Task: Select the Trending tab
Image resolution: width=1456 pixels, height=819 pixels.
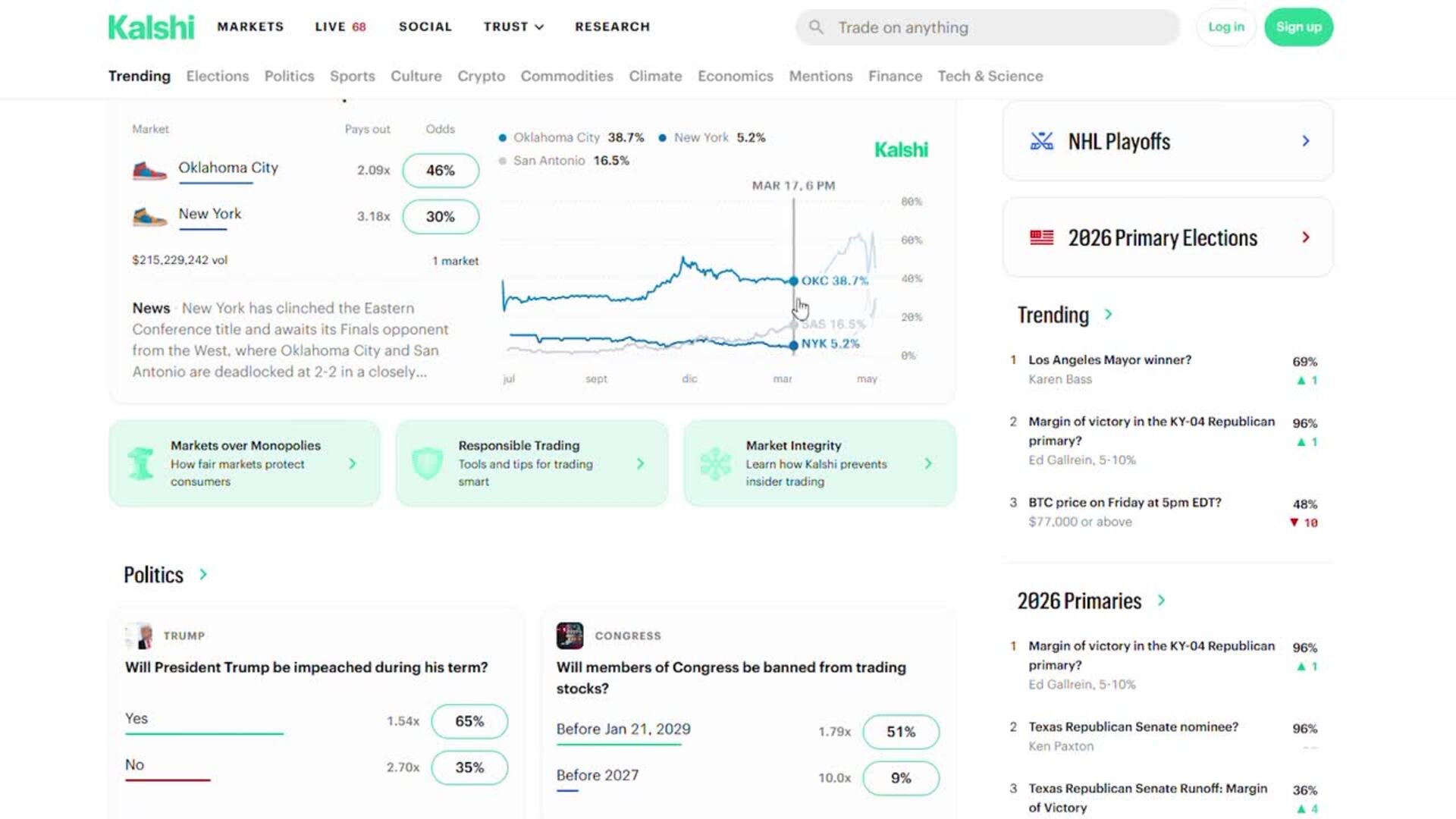Action: click(140, 76)
